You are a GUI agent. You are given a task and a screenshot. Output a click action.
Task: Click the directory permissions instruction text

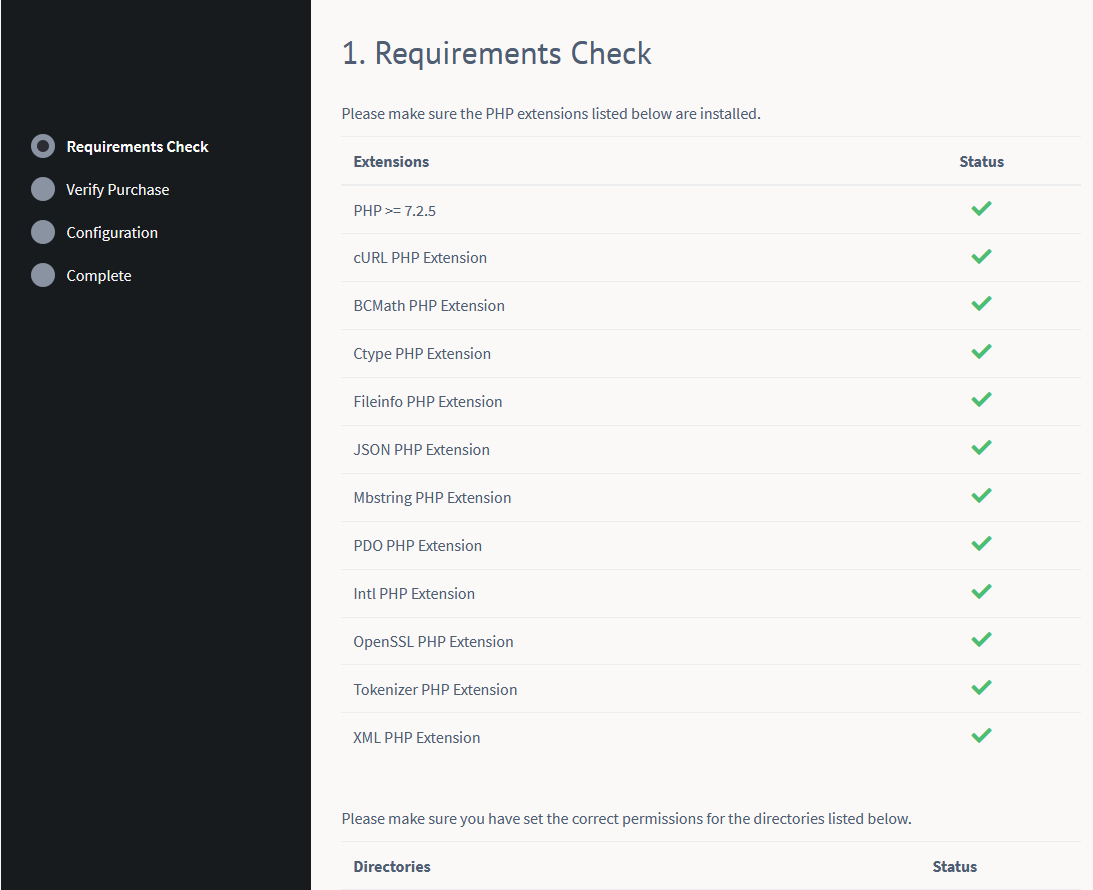click(626, 819)
